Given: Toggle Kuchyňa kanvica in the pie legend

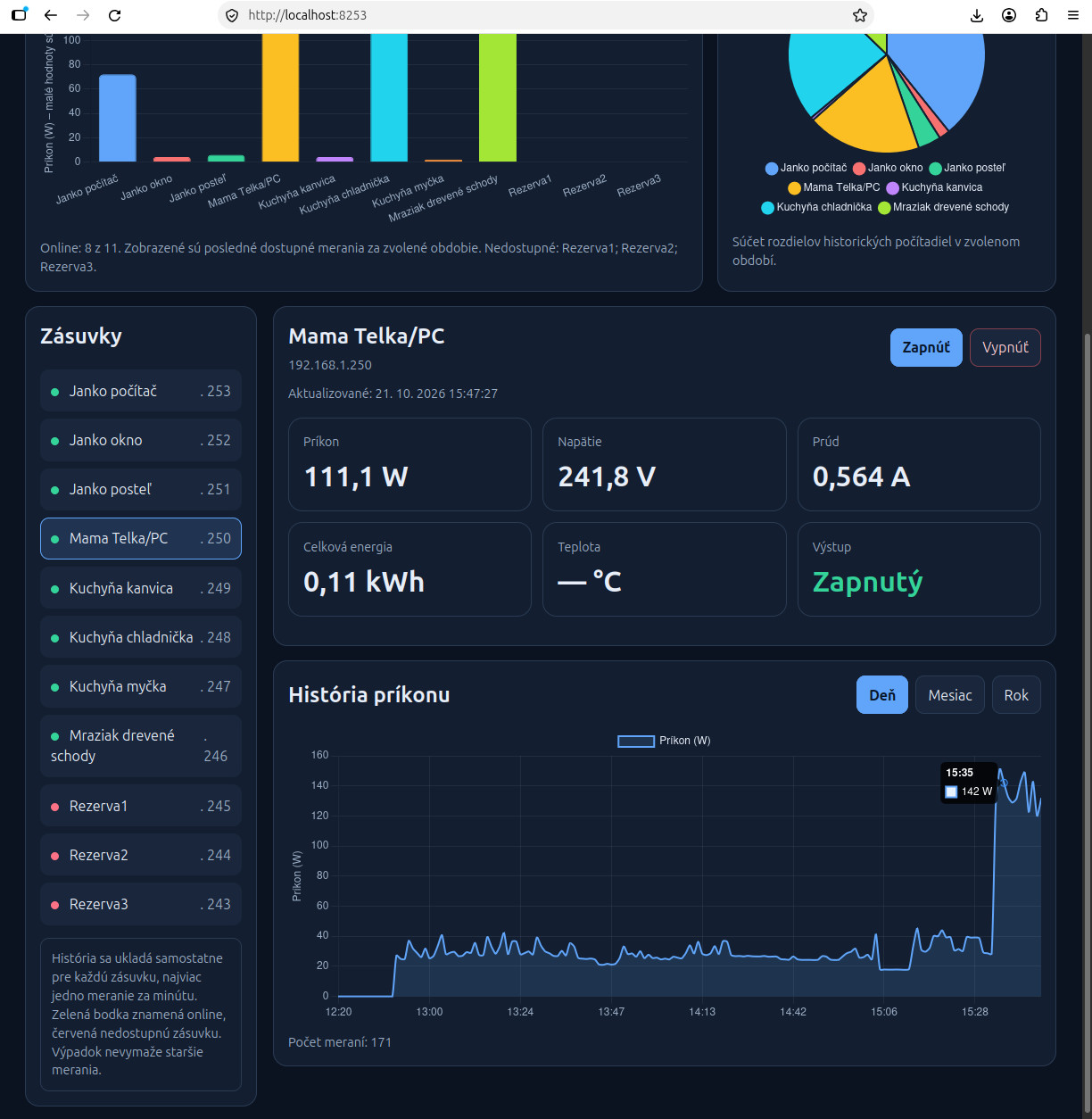Looking at the screenshot, I should (x=934, y=187).
